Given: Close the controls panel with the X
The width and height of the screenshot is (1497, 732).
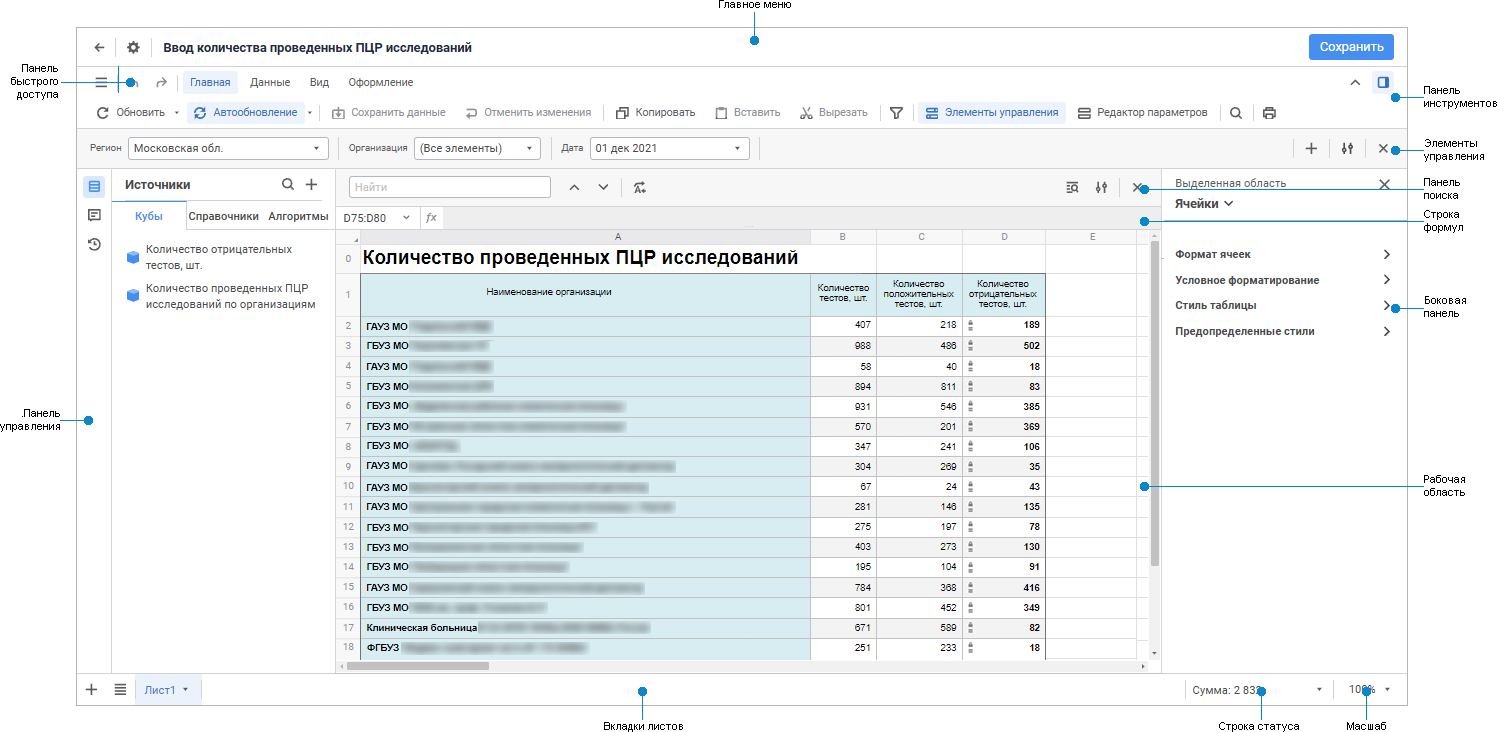Looking at the screenshot, I should coord(1383,148).
